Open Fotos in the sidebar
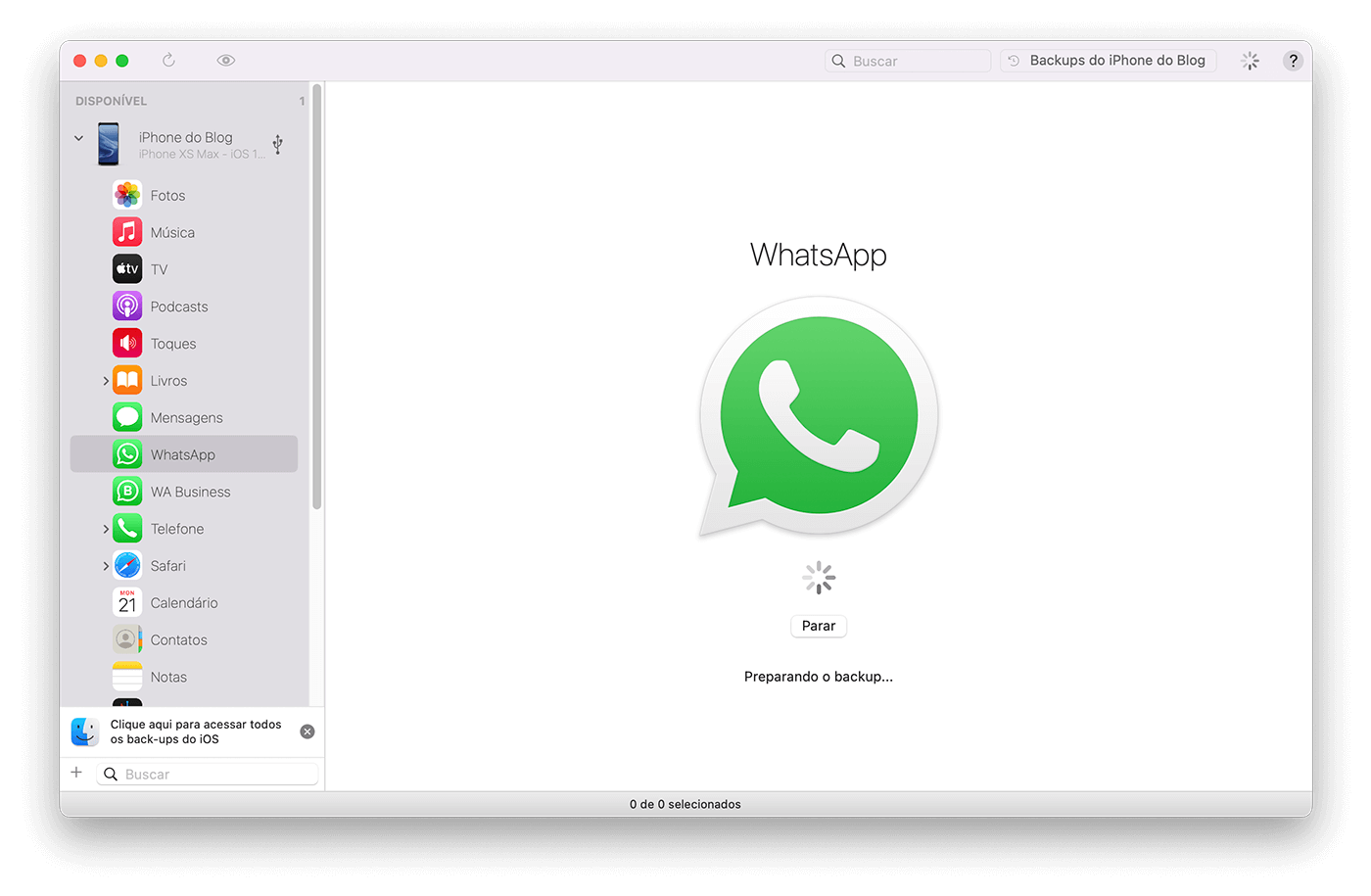This screenshot has height=896, width=1371. tap(184, 196)
